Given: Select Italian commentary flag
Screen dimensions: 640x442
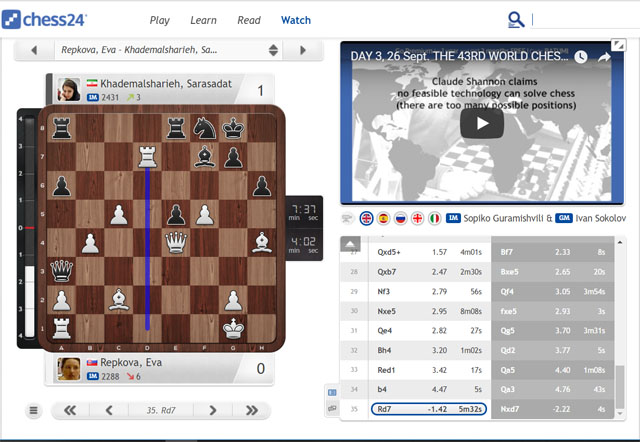Looking at the screenshot, I should coord(435,218).
